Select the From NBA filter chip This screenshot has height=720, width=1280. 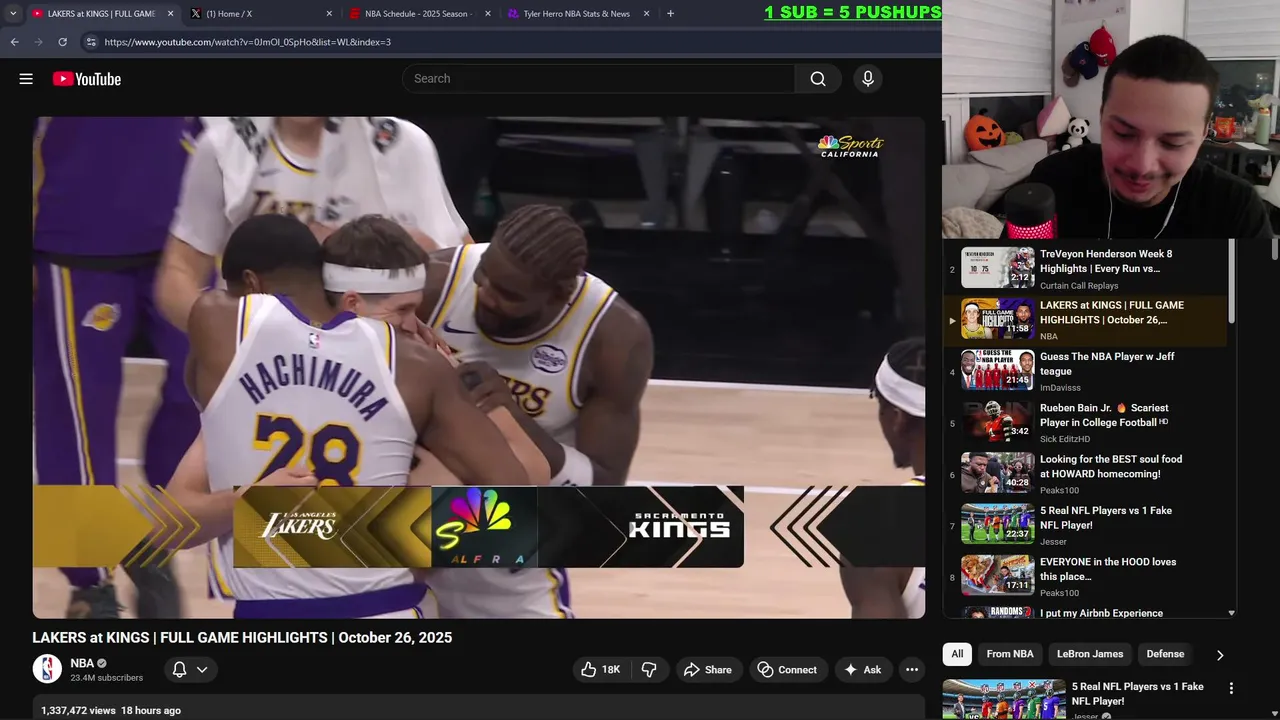[1010, 654]
